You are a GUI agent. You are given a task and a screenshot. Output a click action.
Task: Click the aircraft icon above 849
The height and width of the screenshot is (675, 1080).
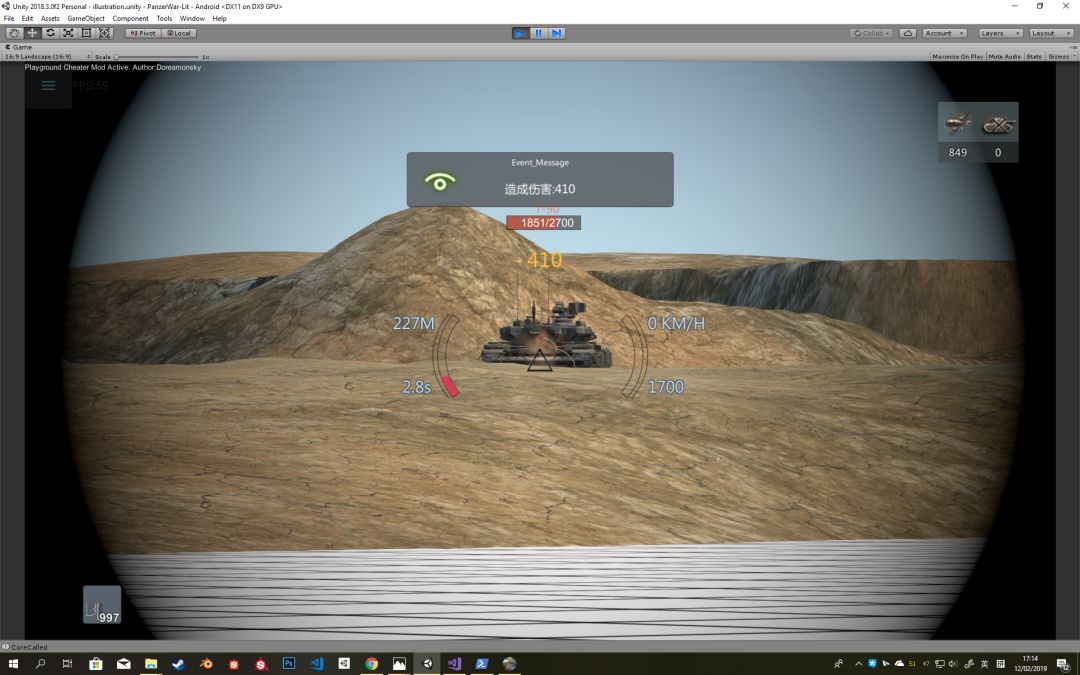(958, 124)
